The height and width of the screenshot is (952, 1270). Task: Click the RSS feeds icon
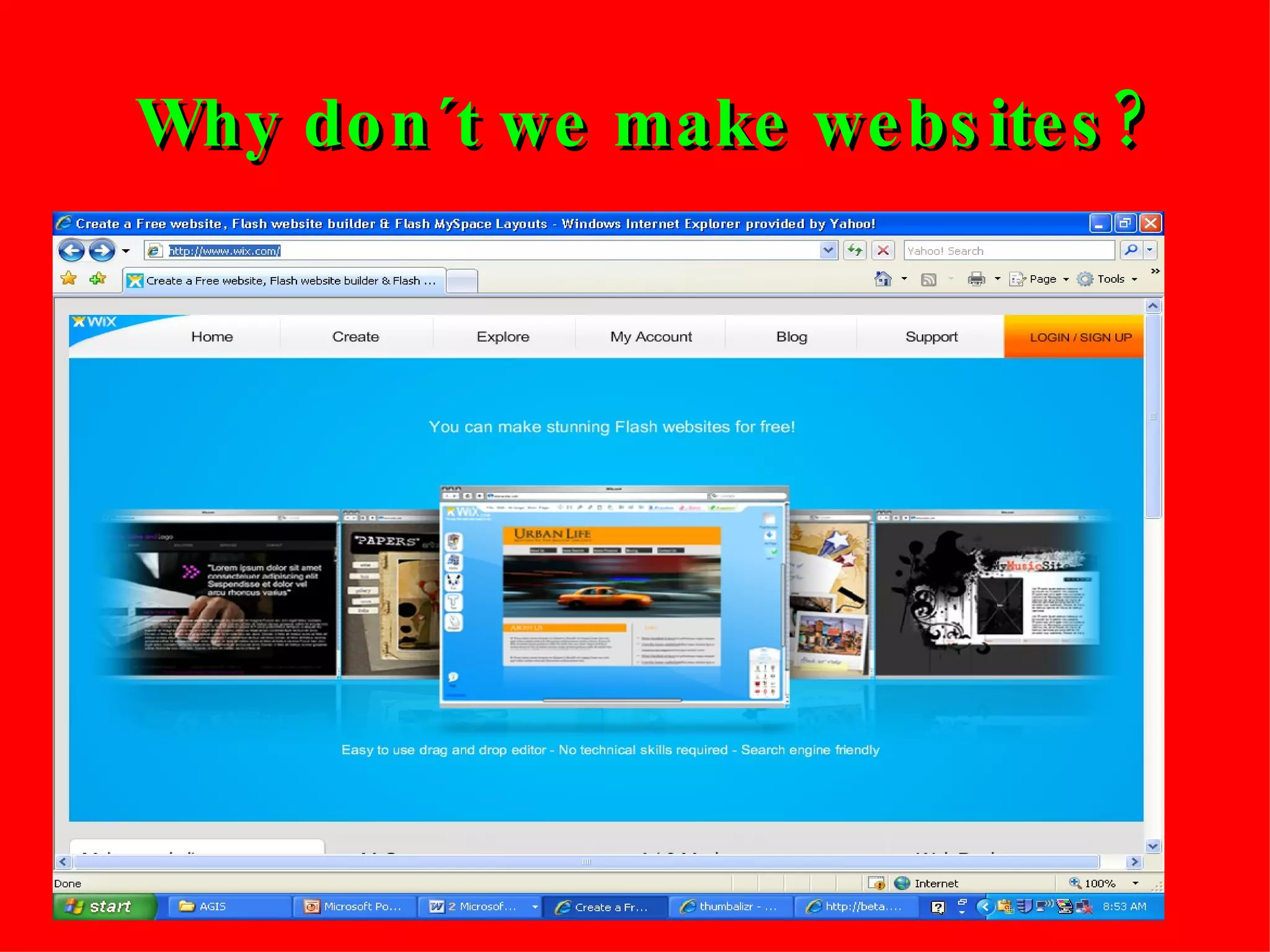coord(928,280)
